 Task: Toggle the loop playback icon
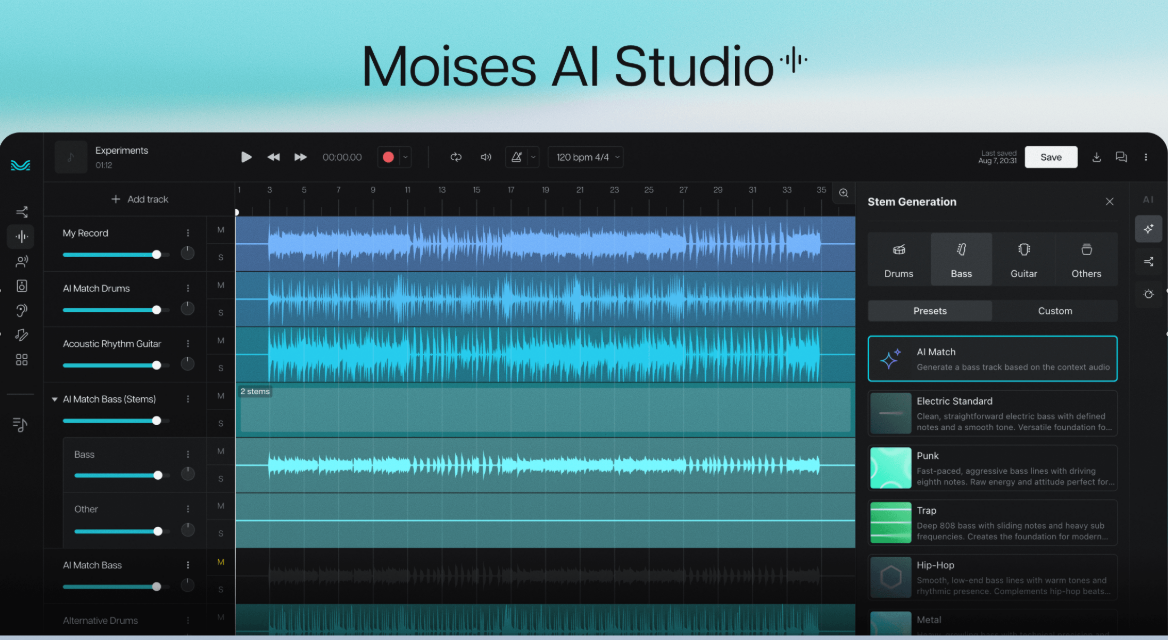coord(456,157)
